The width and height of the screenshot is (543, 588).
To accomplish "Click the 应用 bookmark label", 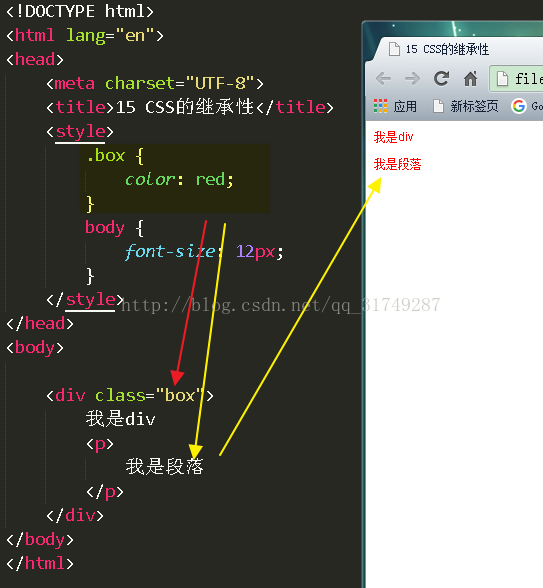I will pyautogui.click(x=405, y=106).
